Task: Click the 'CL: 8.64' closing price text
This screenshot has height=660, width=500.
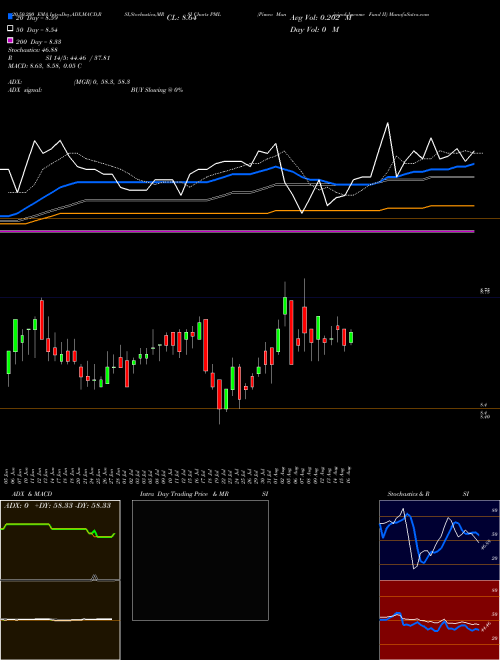Action: [182, 18]
